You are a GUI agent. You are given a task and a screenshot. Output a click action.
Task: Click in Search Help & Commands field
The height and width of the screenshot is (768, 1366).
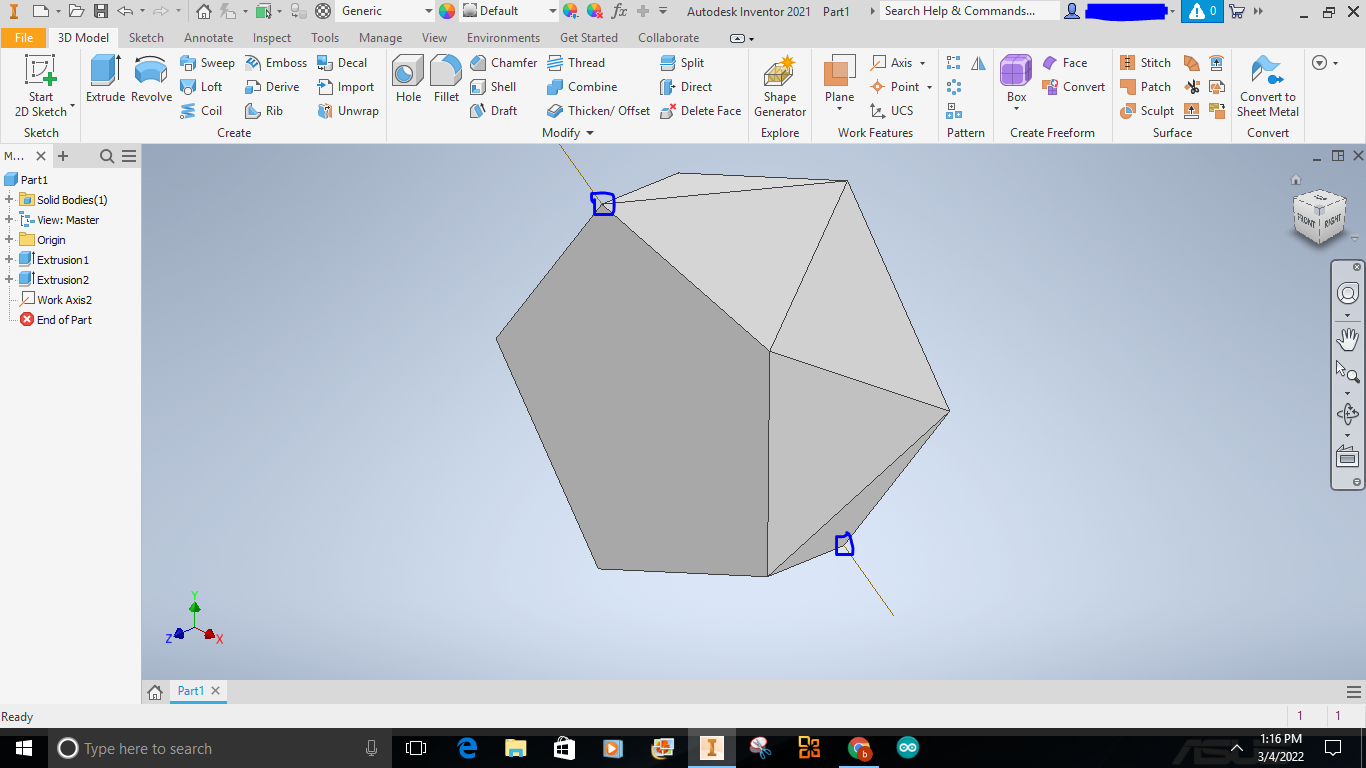[968, 11]
